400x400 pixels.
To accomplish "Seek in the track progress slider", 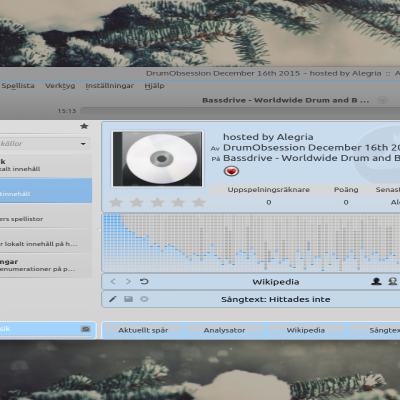I will coord(240,111).
